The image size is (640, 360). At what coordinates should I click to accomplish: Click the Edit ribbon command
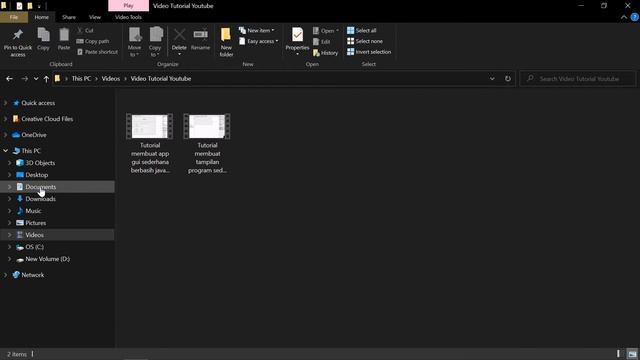[322, 42]
